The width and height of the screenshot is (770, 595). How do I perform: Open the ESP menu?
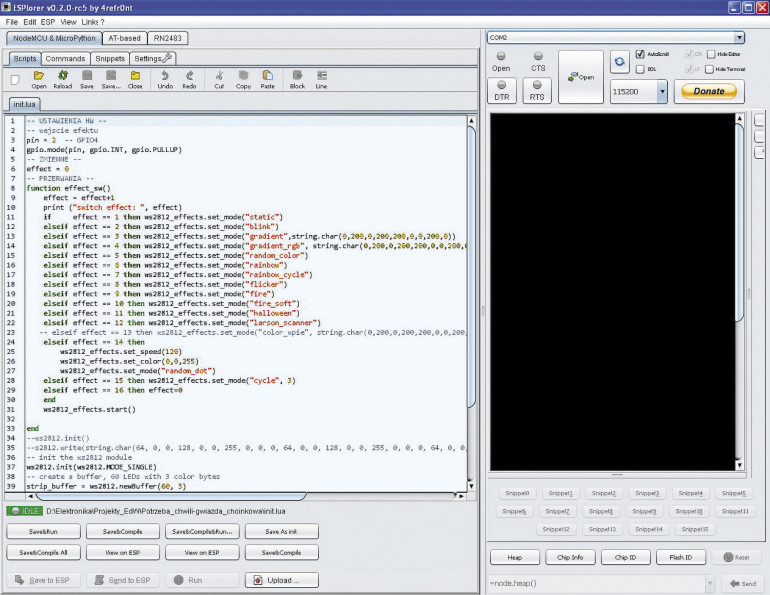click(47, 21)
